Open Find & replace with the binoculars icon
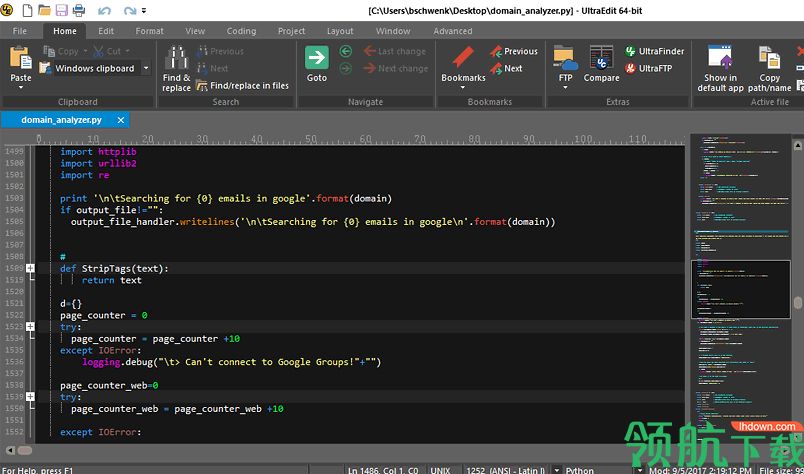The image size is (804, 474). coord(176,57)
